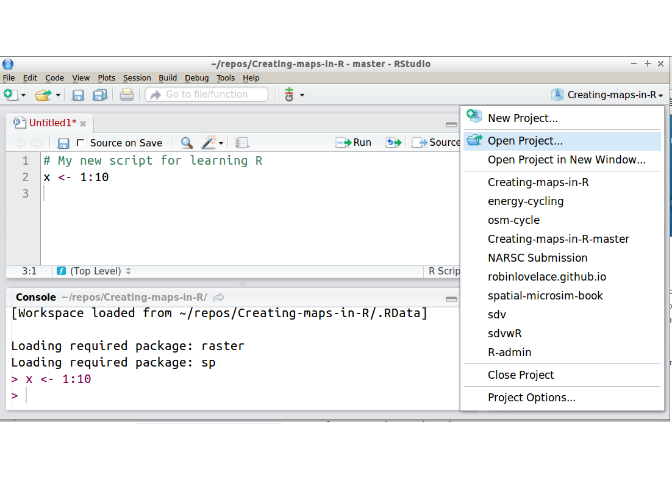Click the Compile Notebook icon
The width and height of the screenshot is (672, 480).
tap(242, 143)
